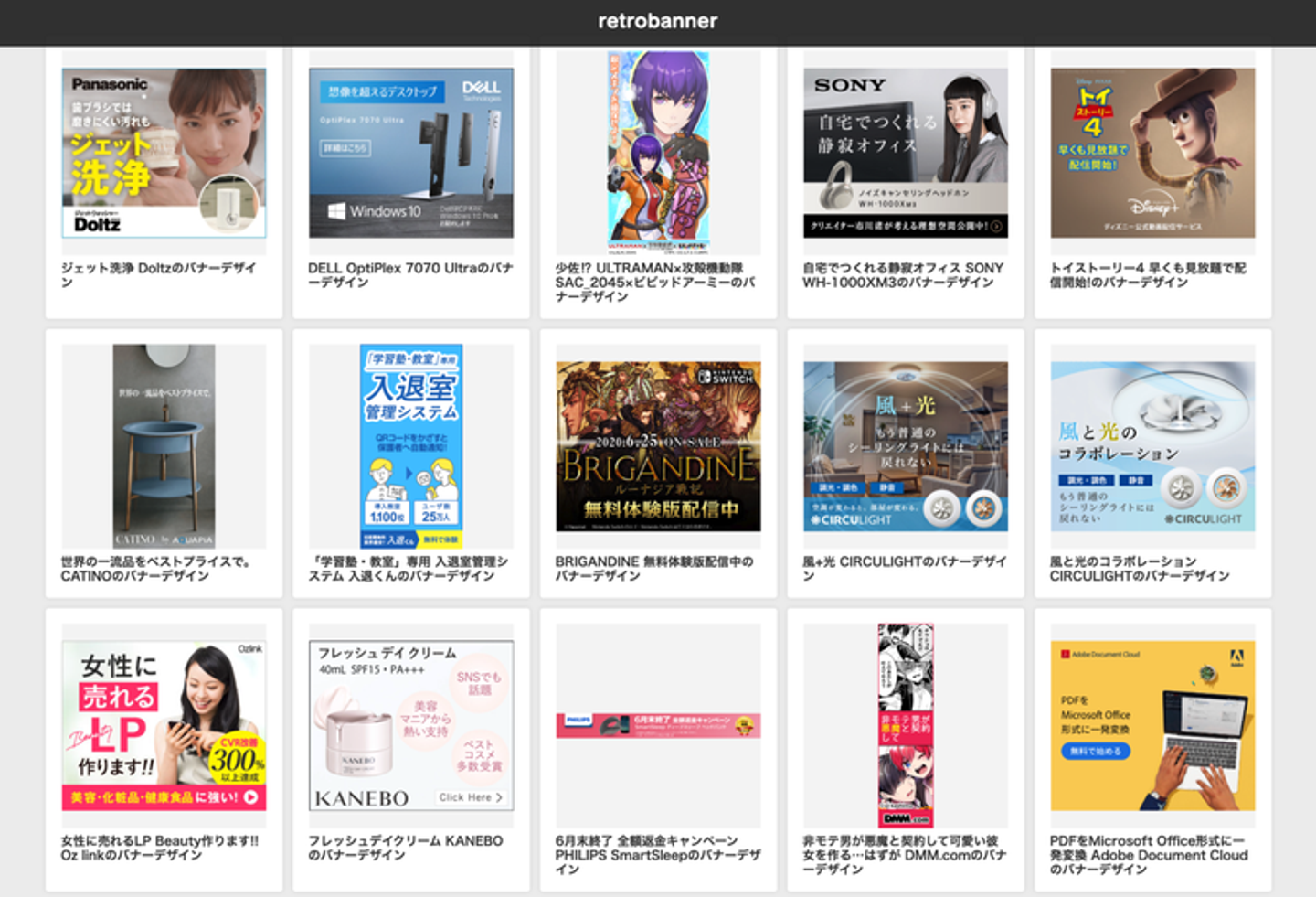1316x897 pixels.
Task: Click the BRIGANDINE 無料体験版配信中 caption
Action: [x=654, y=569]
